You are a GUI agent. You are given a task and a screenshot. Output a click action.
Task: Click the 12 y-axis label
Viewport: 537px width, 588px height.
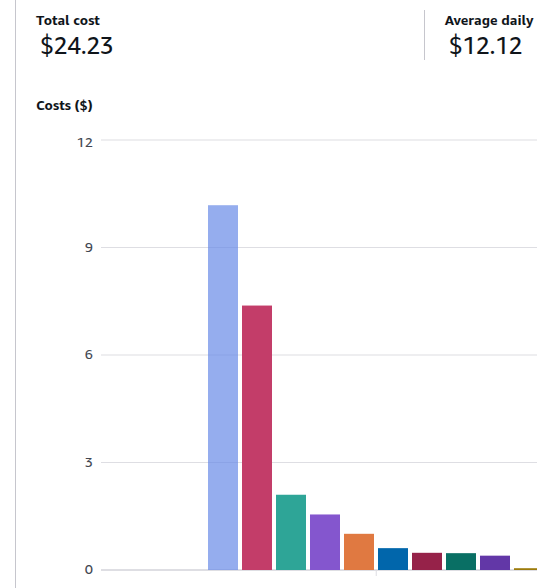[85, 142]
